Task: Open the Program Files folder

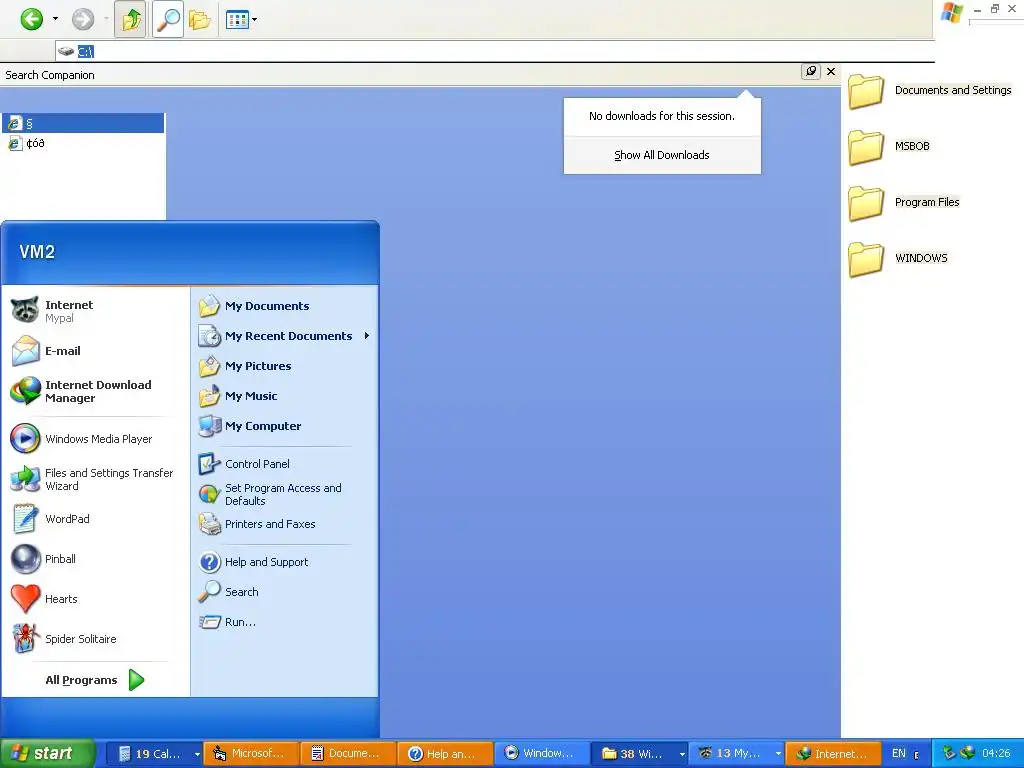Action: (x=904, y=202)
